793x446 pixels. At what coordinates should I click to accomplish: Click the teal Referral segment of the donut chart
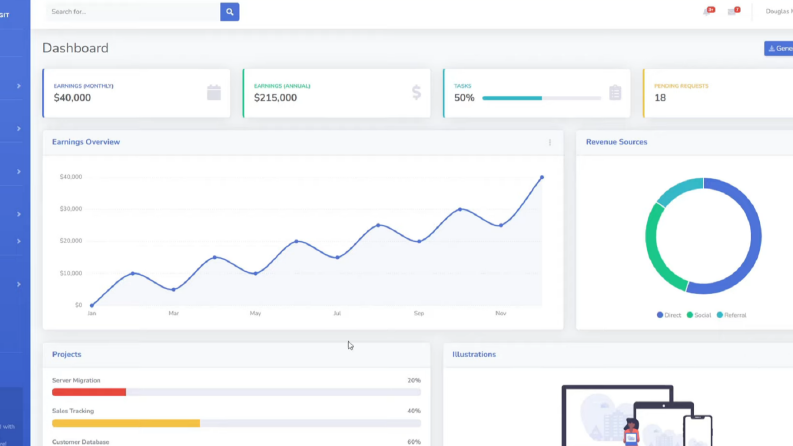(x=679, y=190)
